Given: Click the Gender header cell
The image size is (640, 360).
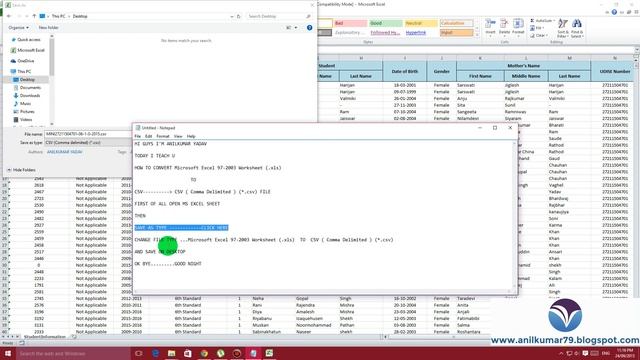Looking at the screenshot, I should click(441, 71).
